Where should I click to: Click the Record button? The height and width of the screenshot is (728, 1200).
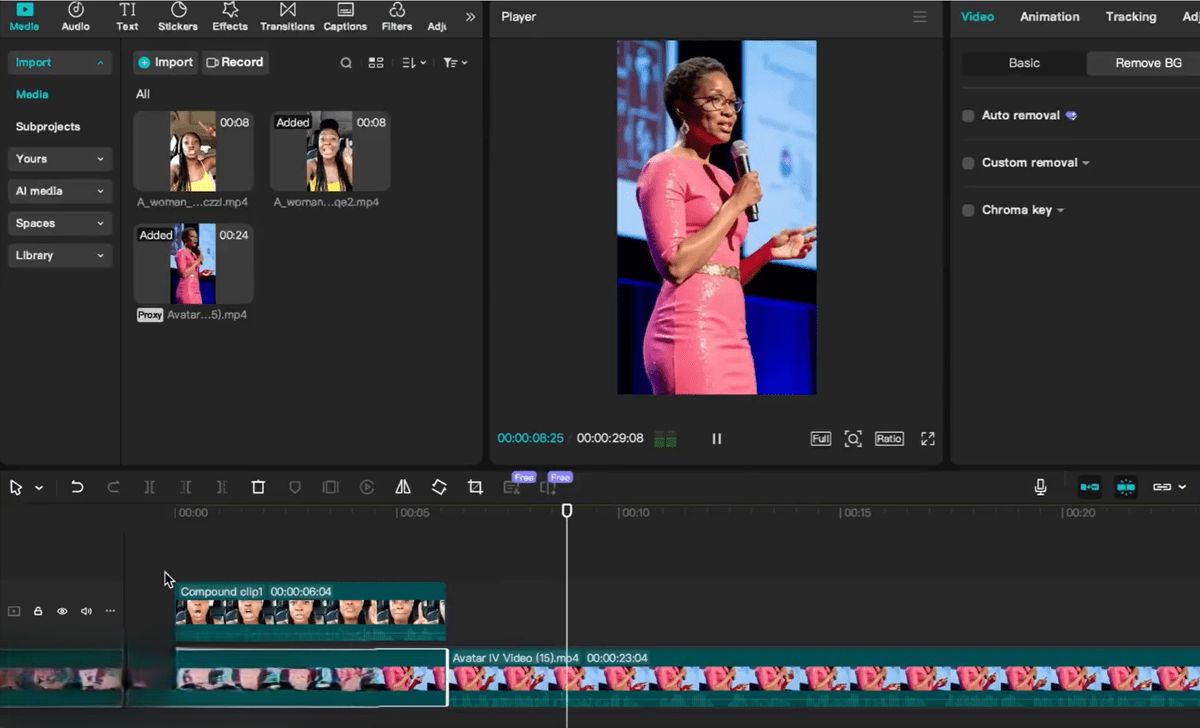tap(235, 62)
